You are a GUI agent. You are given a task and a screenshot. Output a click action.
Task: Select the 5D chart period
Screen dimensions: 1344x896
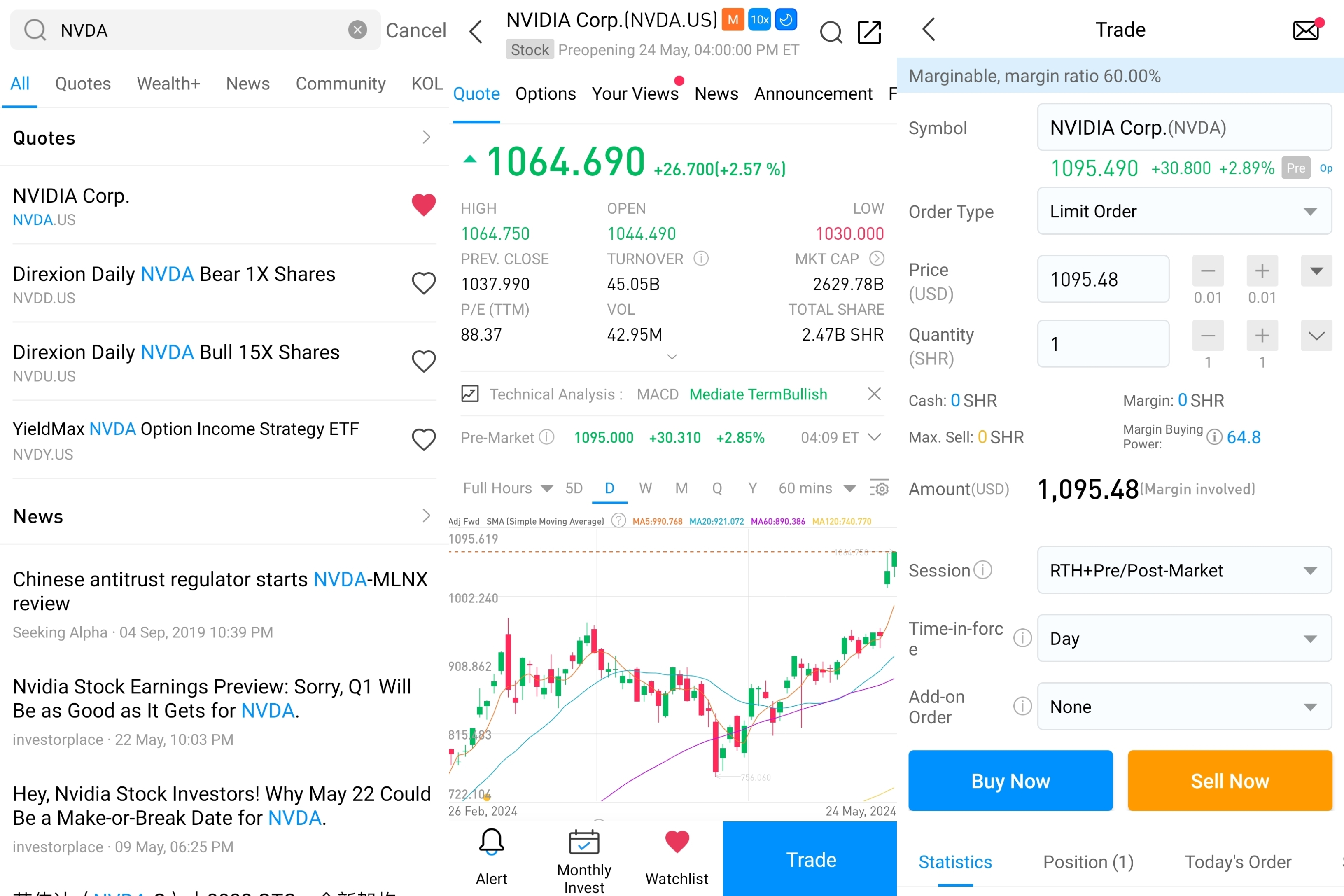point(574,488)
